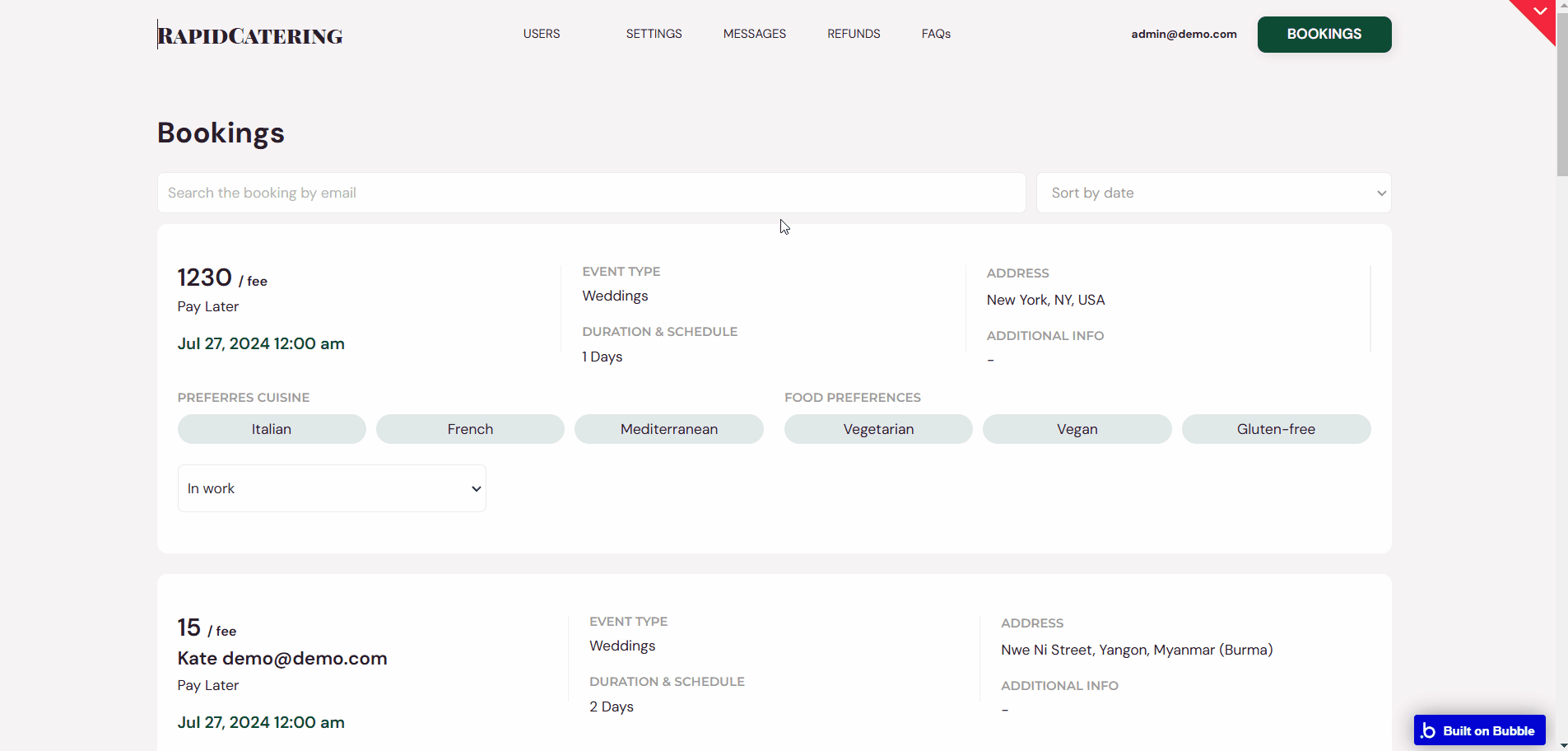Click the Italian cuisine tag
This screenshot has height=751, width=1568.
point(272,429)
